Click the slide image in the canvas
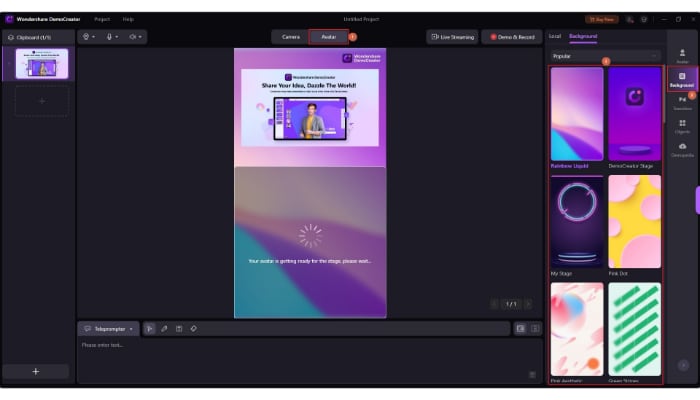The image size is (700, 400). coord(310,108)
